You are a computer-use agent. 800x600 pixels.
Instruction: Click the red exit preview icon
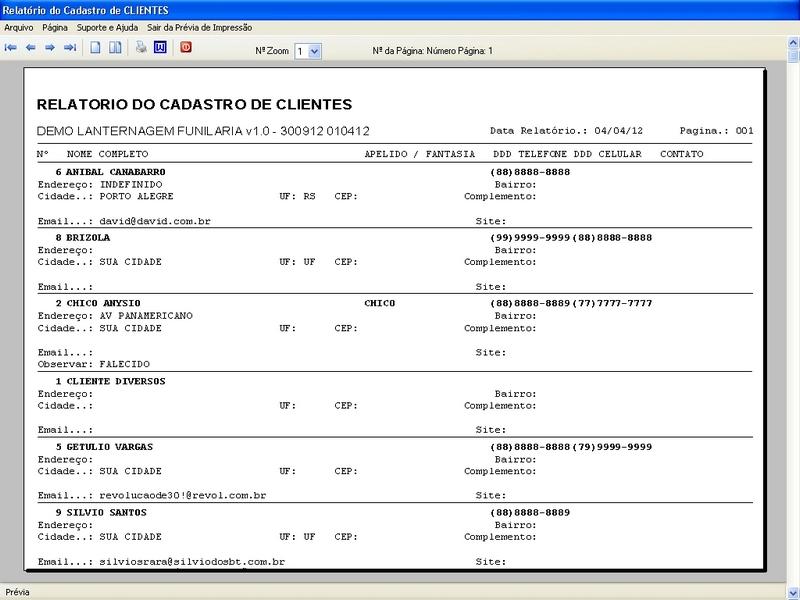[x=186, y=47]
